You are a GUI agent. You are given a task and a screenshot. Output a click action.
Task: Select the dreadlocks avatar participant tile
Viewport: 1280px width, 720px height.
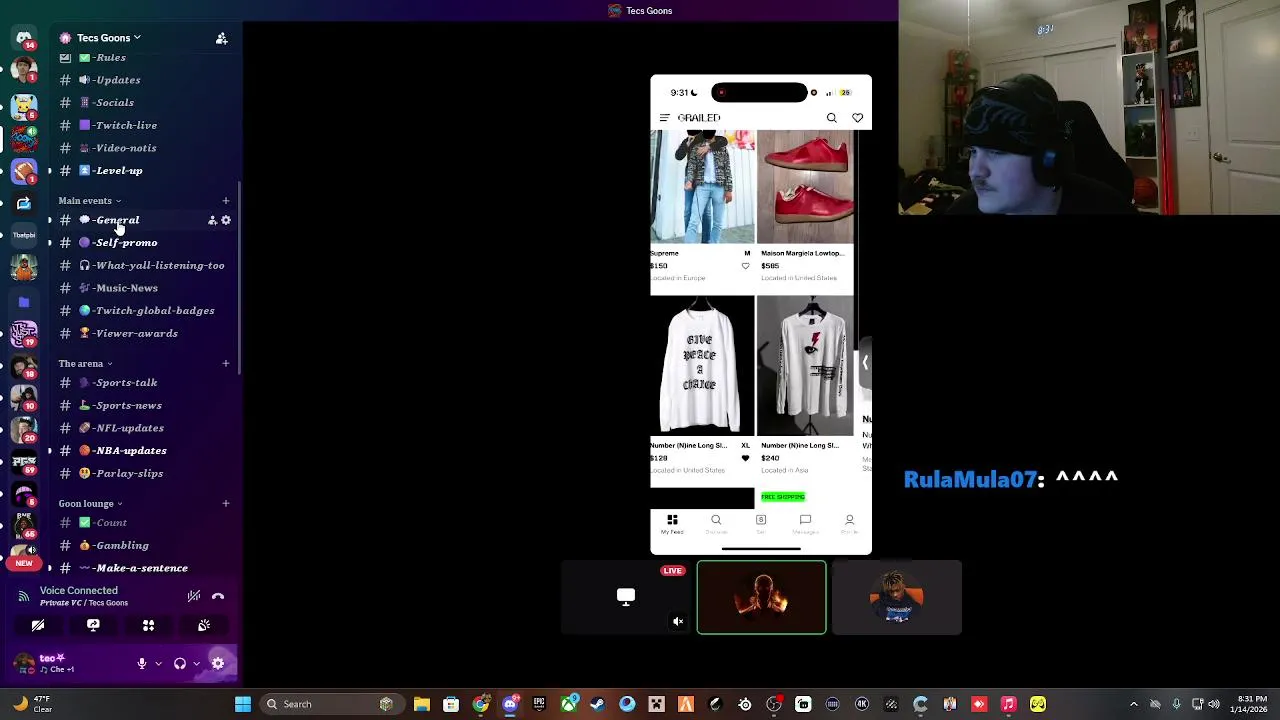coord(897,597)
